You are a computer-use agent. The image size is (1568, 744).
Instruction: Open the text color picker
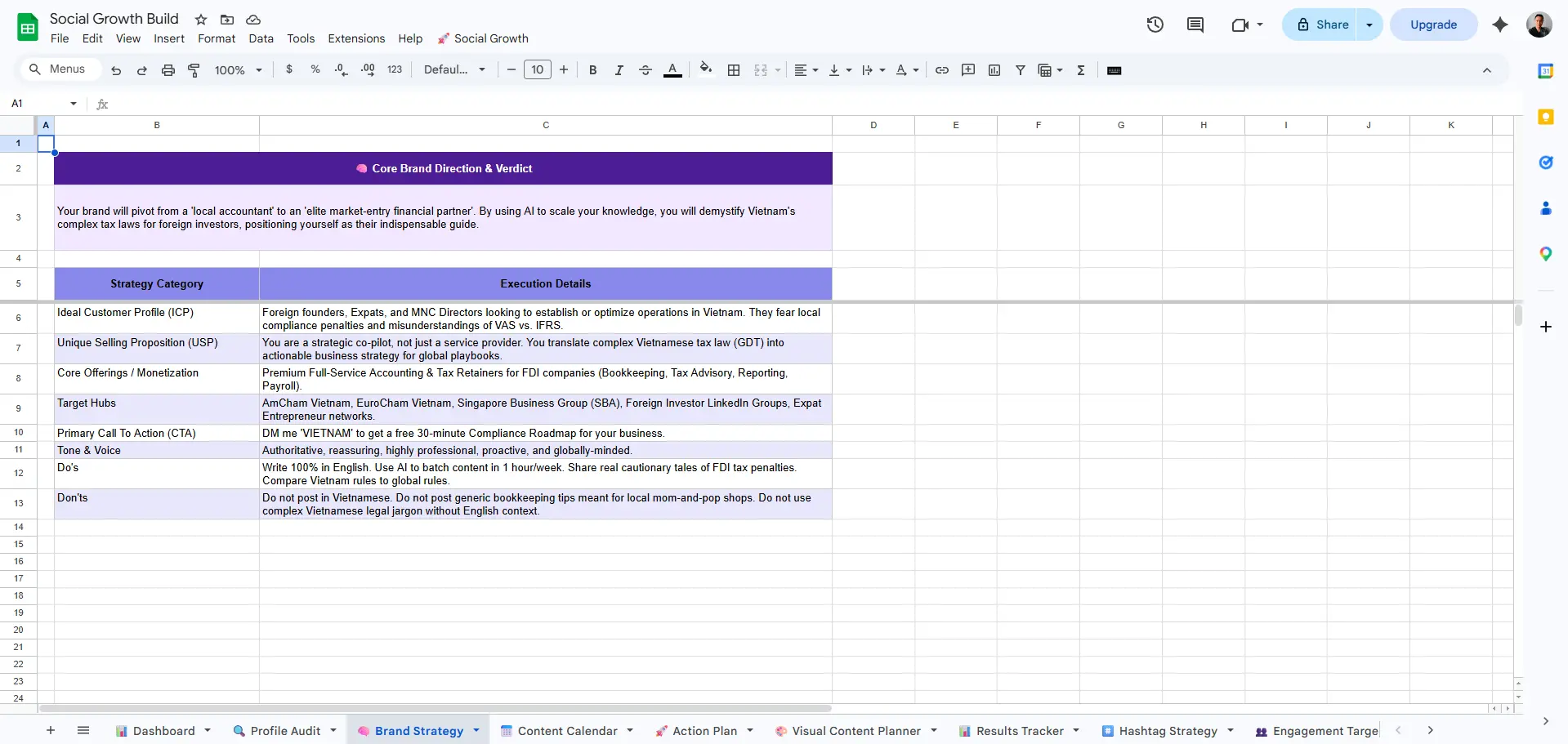pos(672,70)
